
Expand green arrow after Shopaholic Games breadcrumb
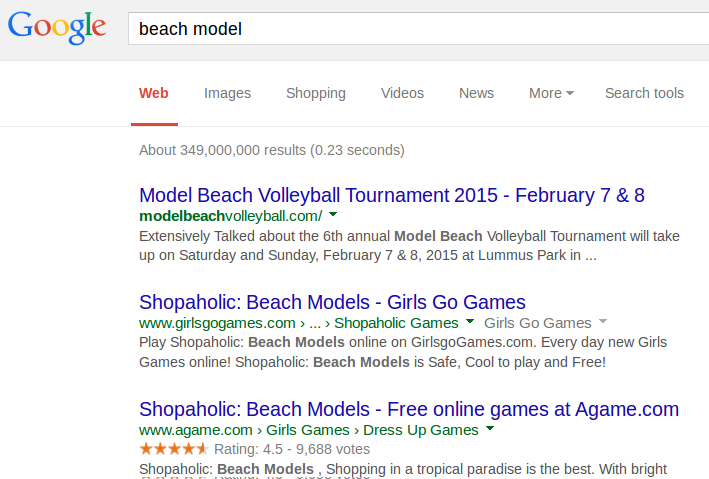click(x=469, y=323)
